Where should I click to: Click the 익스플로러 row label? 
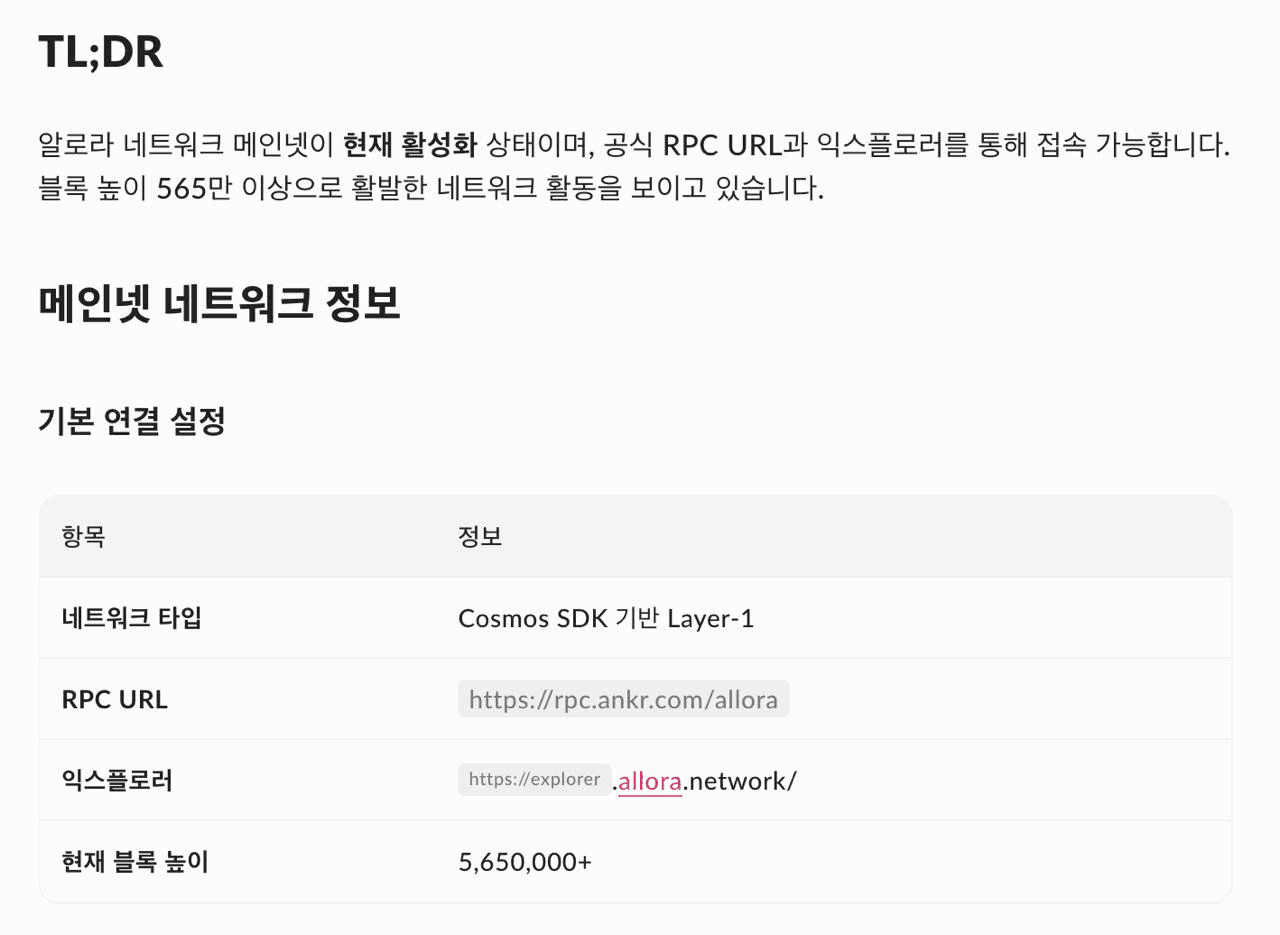[117, 780]
